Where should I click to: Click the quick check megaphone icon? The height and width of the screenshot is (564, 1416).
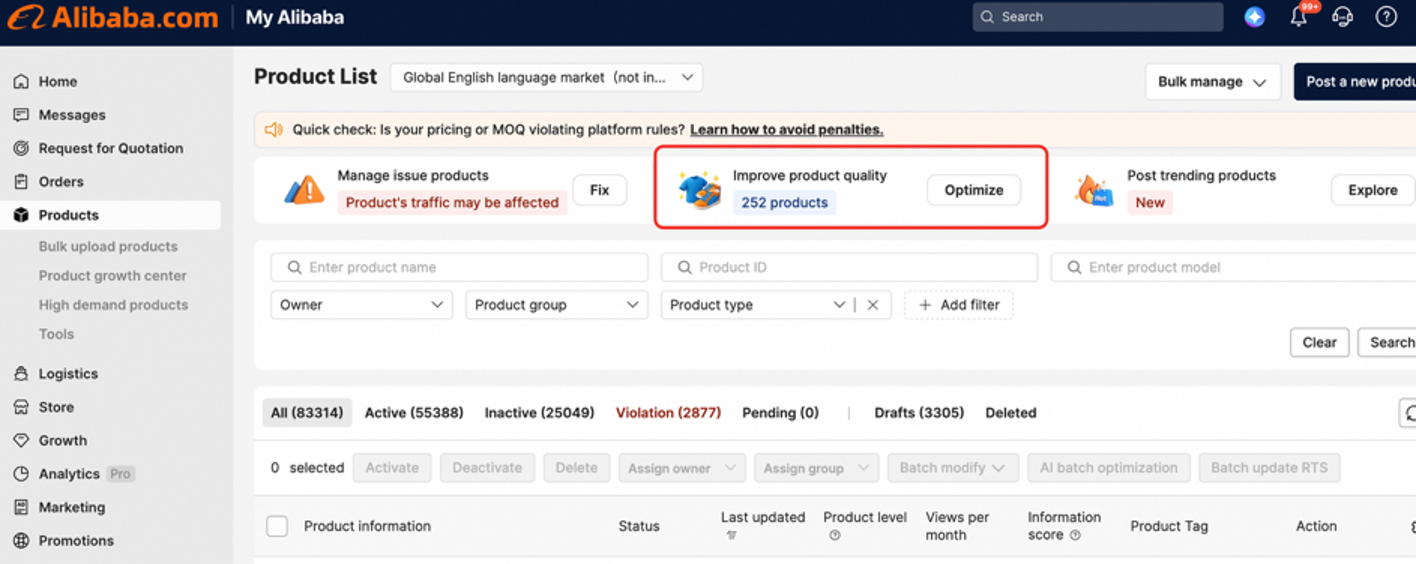point(273,130)
